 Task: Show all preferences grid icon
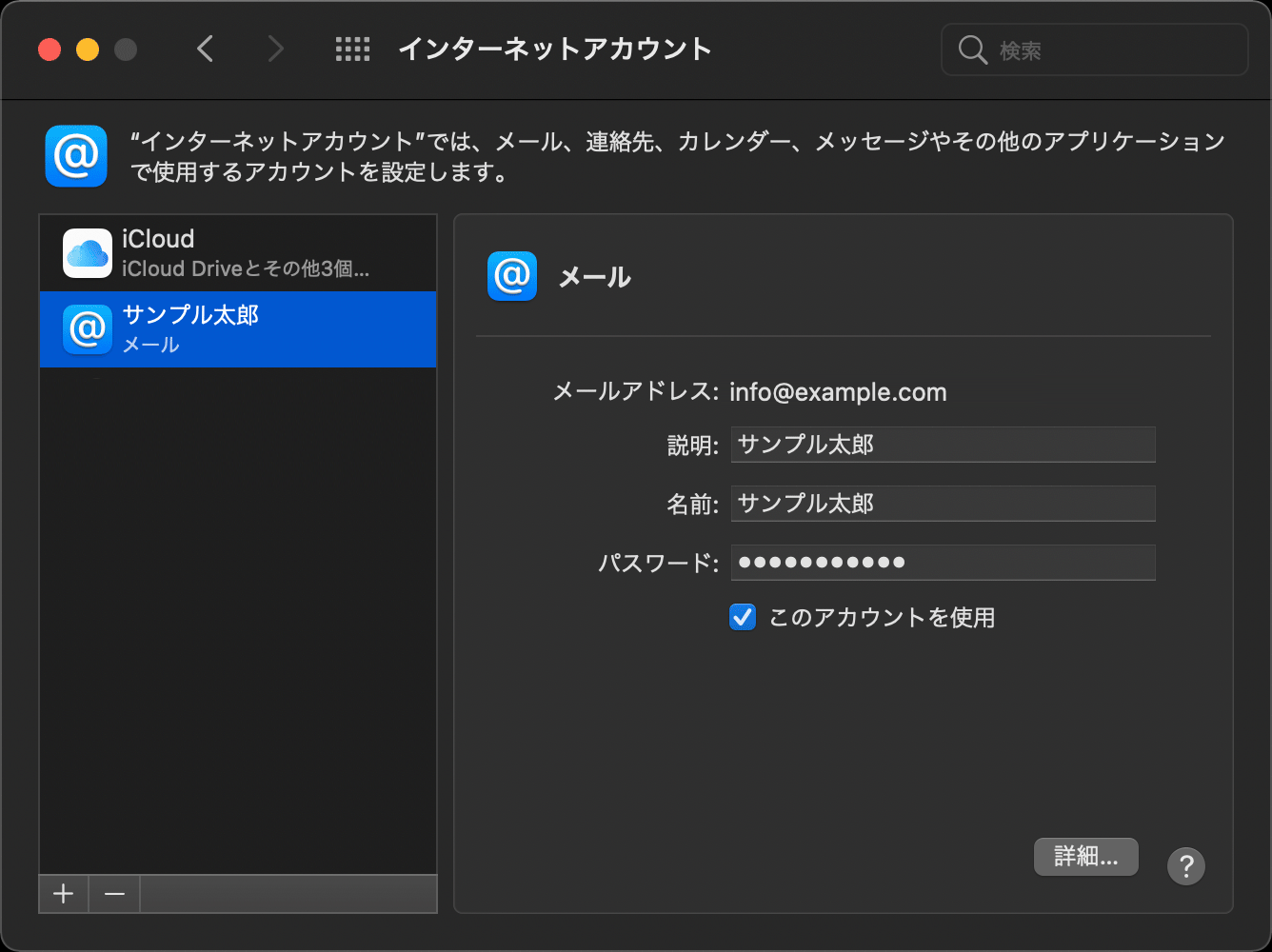pos(352,50)
